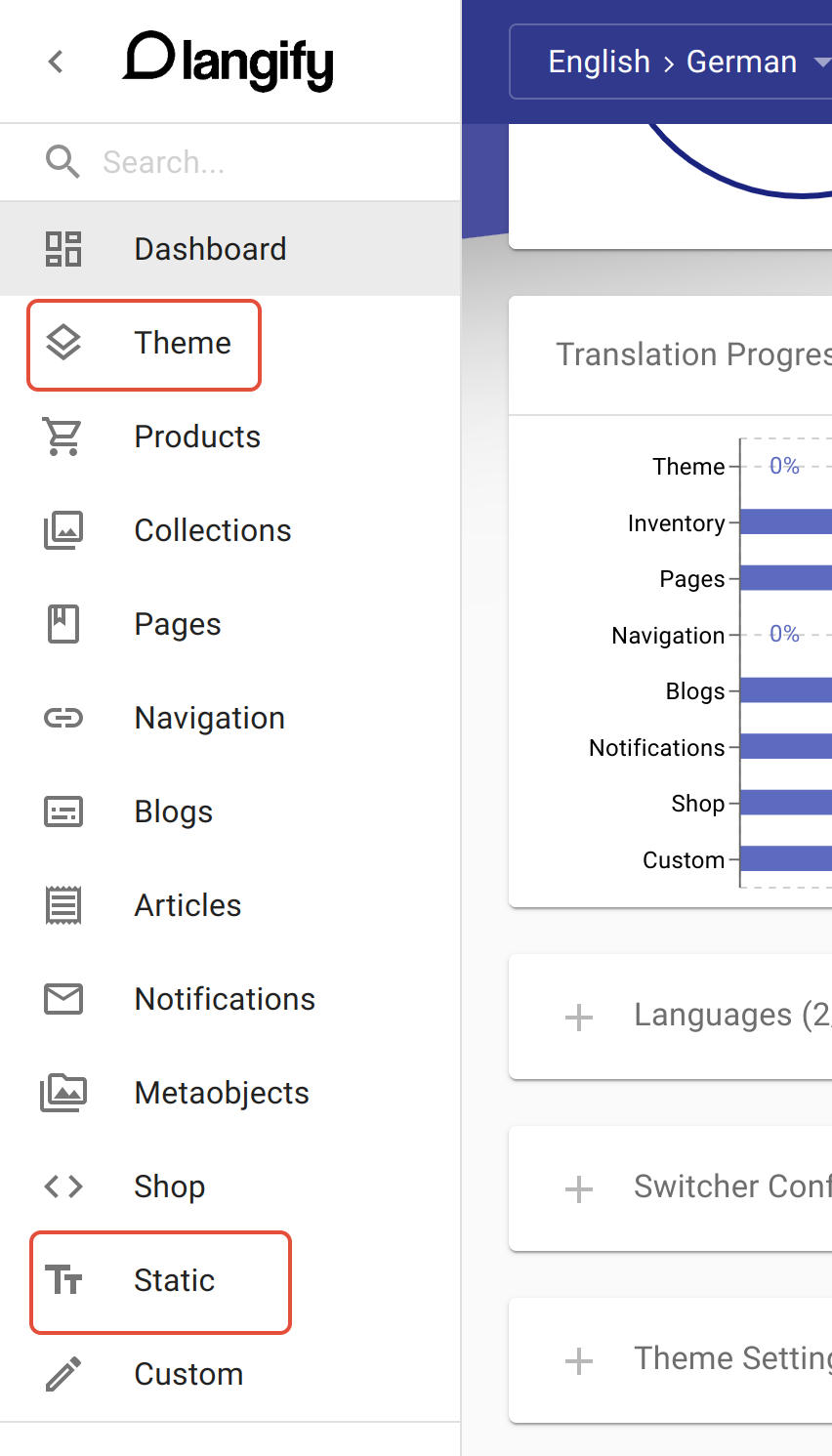Click the Pages bookmark icon

pyautogui.click(x=63, y=624)
